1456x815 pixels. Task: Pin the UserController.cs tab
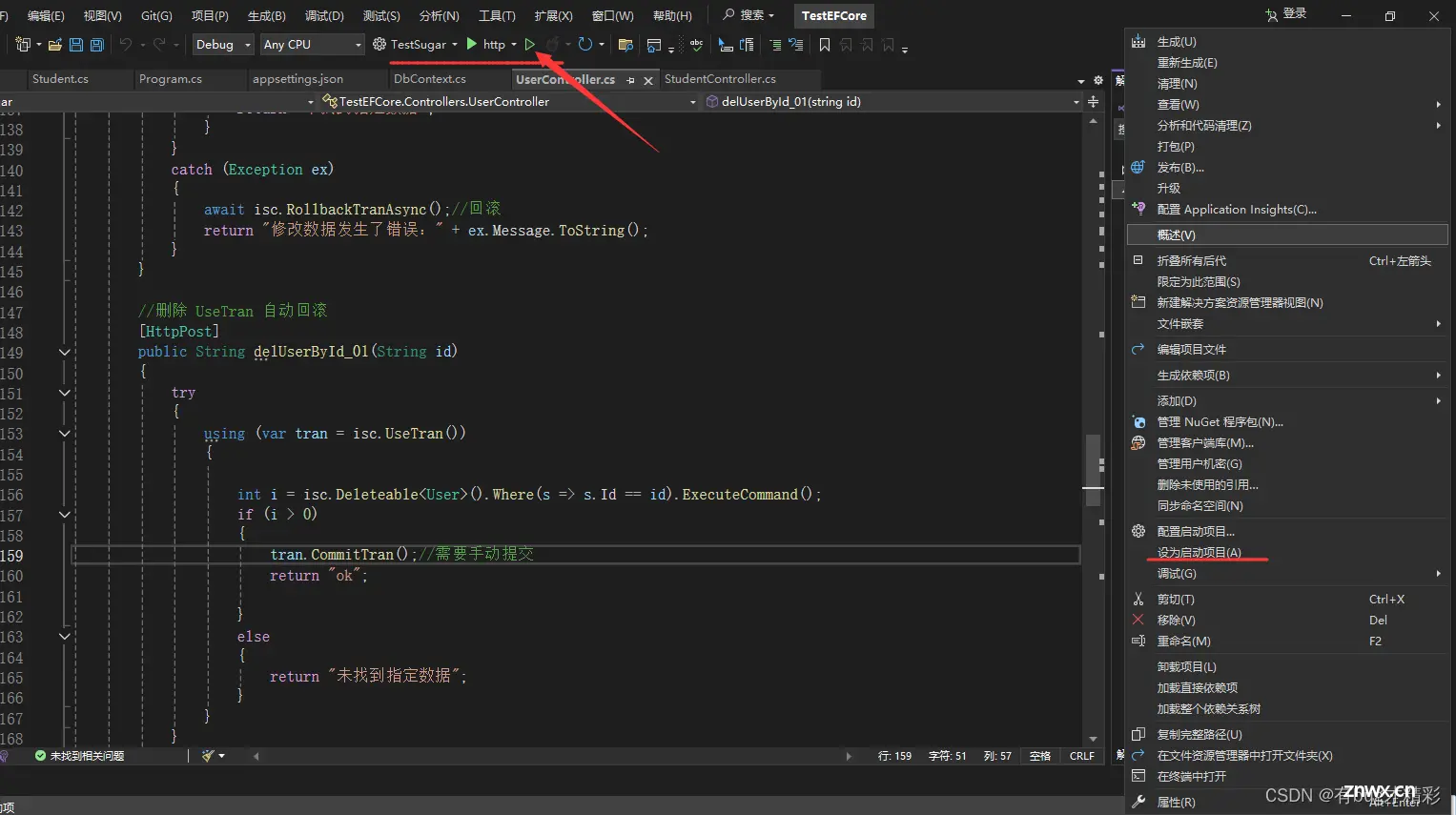[x=630, y=80]
